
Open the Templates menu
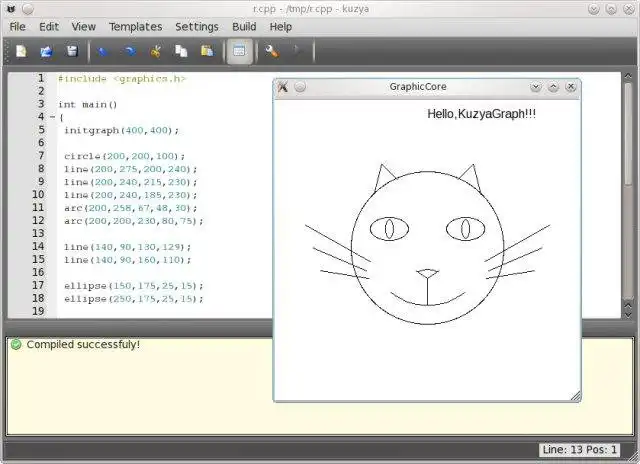click(x=136, y=27)
